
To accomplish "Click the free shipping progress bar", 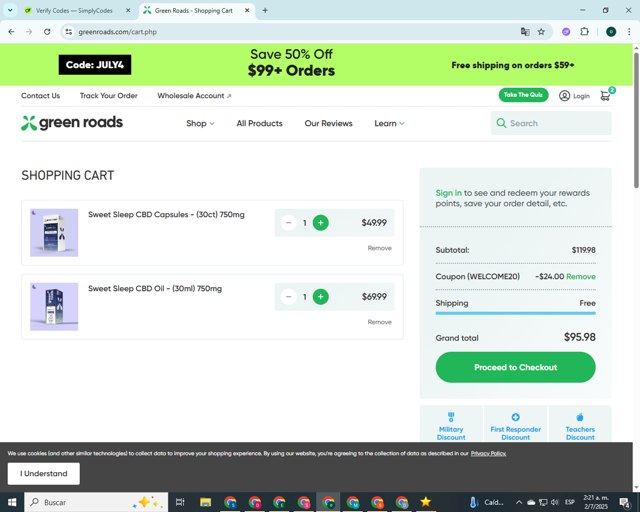I will [516, 313].
